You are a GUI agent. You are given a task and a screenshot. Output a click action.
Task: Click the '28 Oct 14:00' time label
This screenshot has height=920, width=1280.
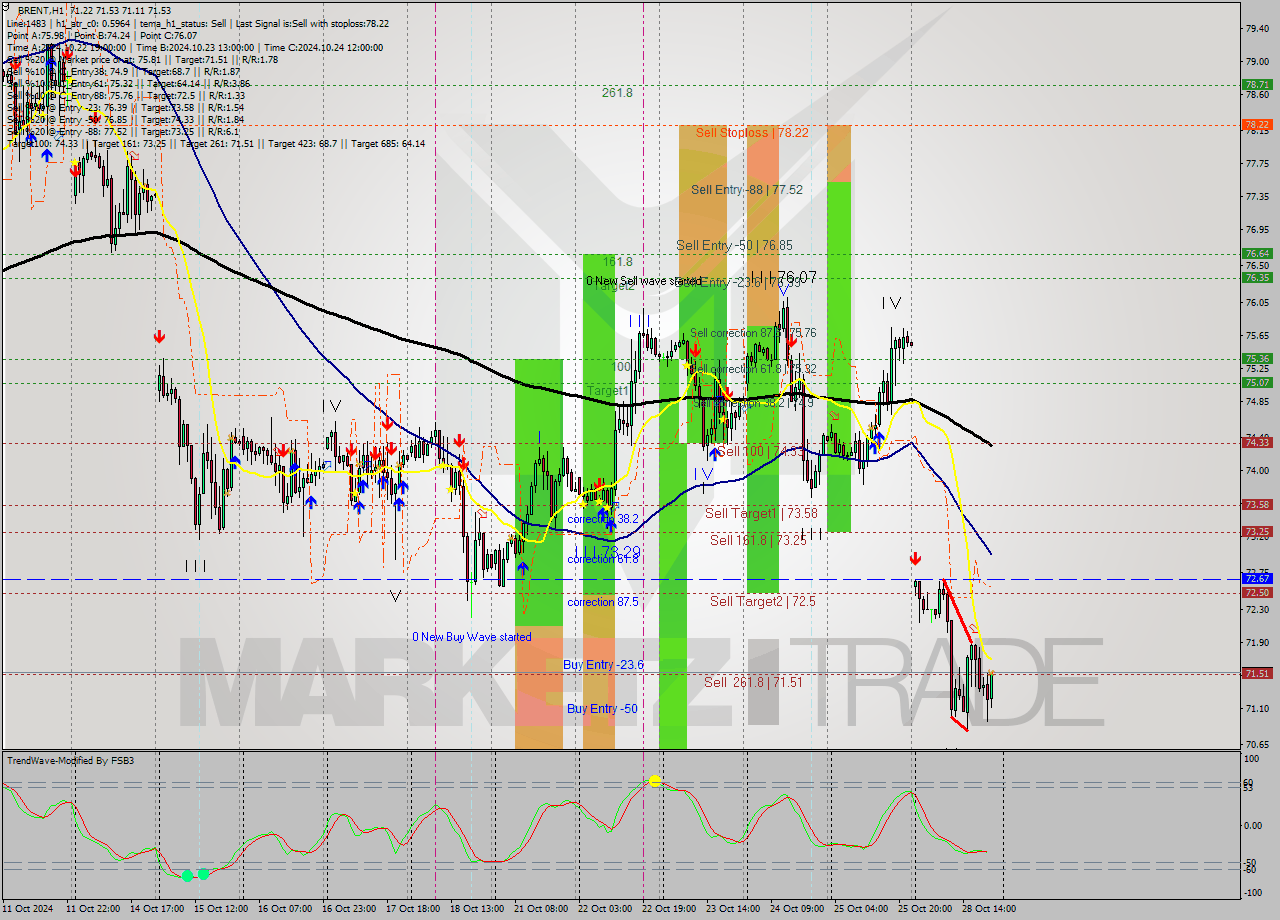click(988, 908)
